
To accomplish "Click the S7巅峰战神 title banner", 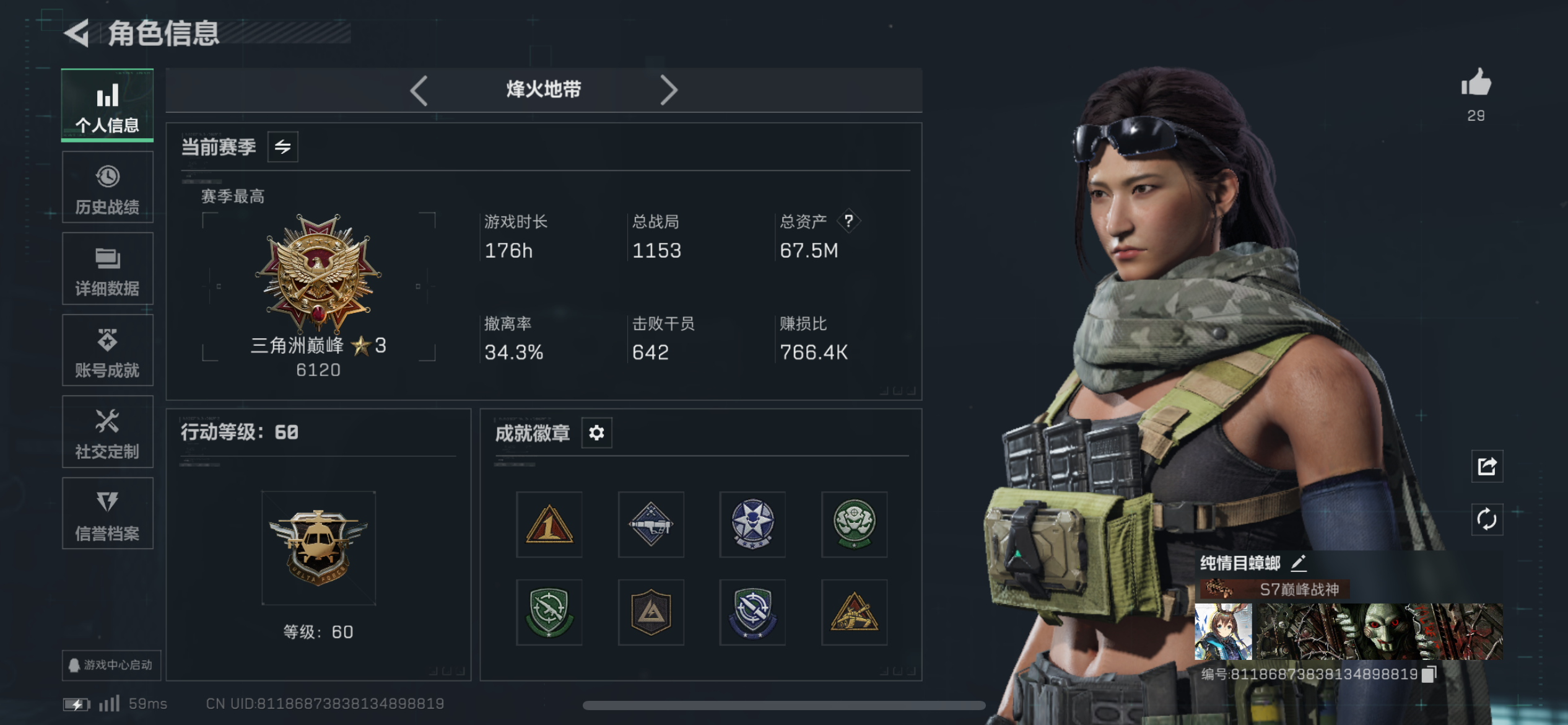I will point(1275,589).
